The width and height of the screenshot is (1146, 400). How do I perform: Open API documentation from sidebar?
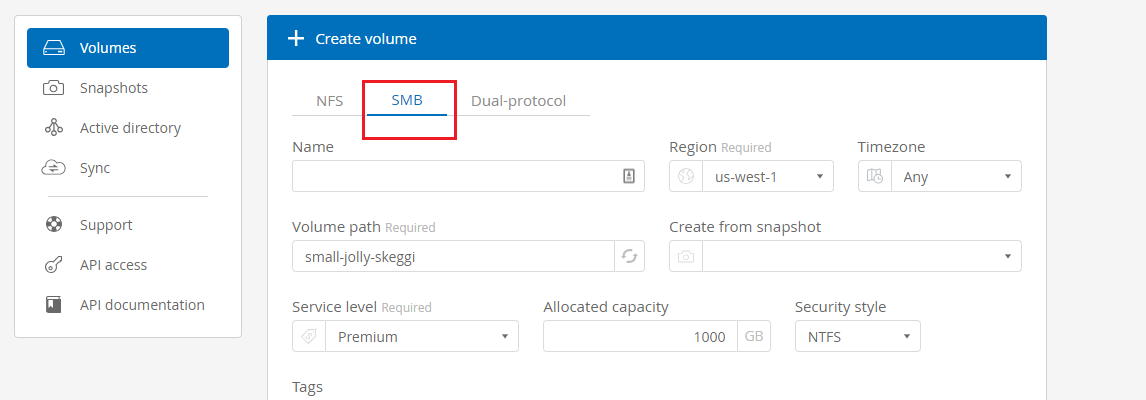pyautogui.click(x=142, y=305)
